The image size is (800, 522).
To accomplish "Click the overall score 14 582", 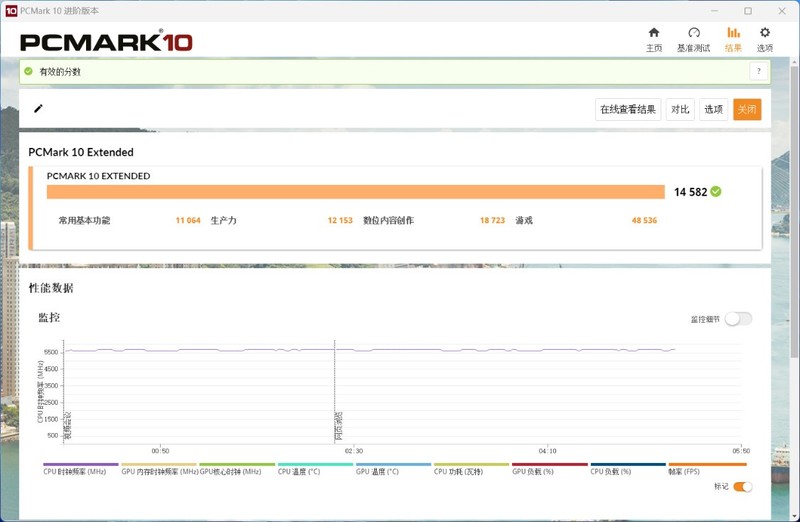I will click(690, 192).
